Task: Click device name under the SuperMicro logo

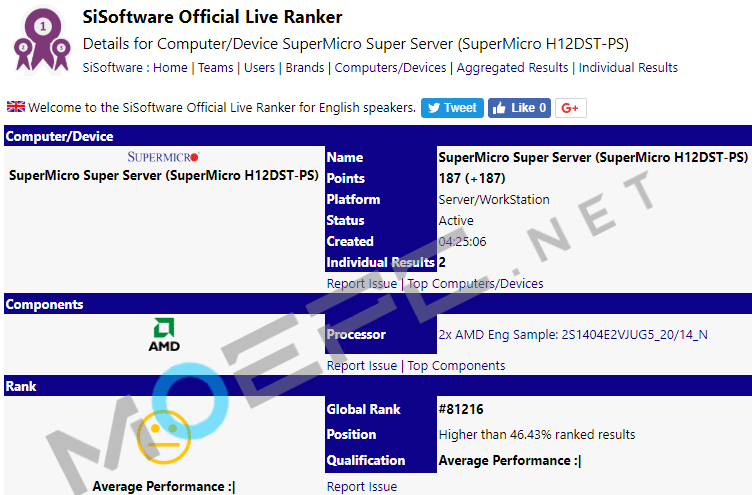Action: coord(164,176)
